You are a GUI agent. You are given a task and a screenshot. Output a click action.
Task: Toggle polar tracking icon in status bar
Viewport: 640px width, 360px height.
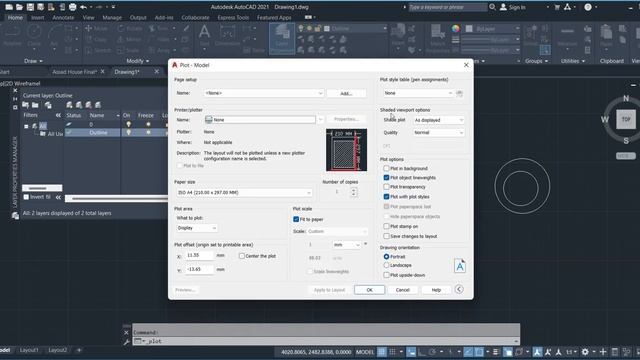click(432, 352)
